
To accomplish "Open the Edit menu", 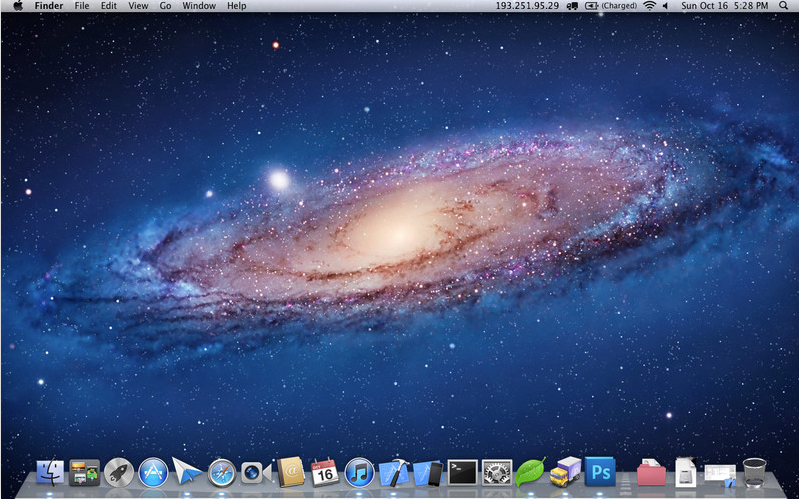I will (x=109, y=6).
